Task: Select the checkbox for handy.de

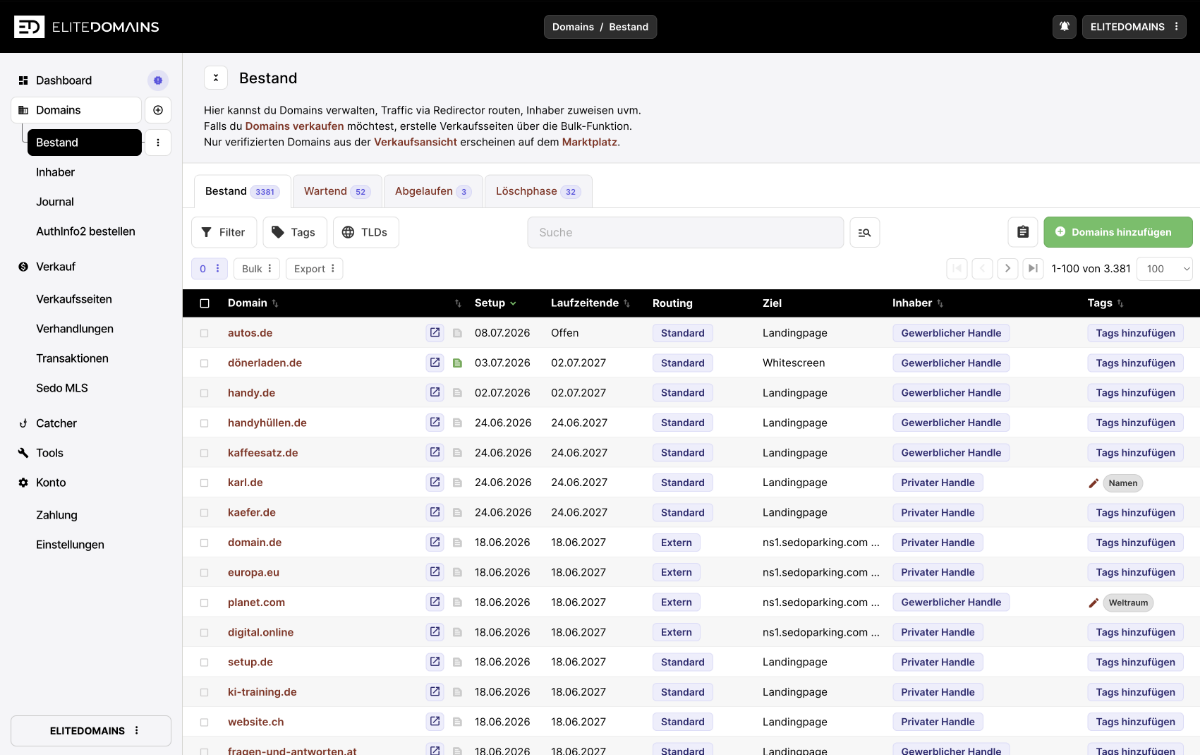Action: point(205,393)
